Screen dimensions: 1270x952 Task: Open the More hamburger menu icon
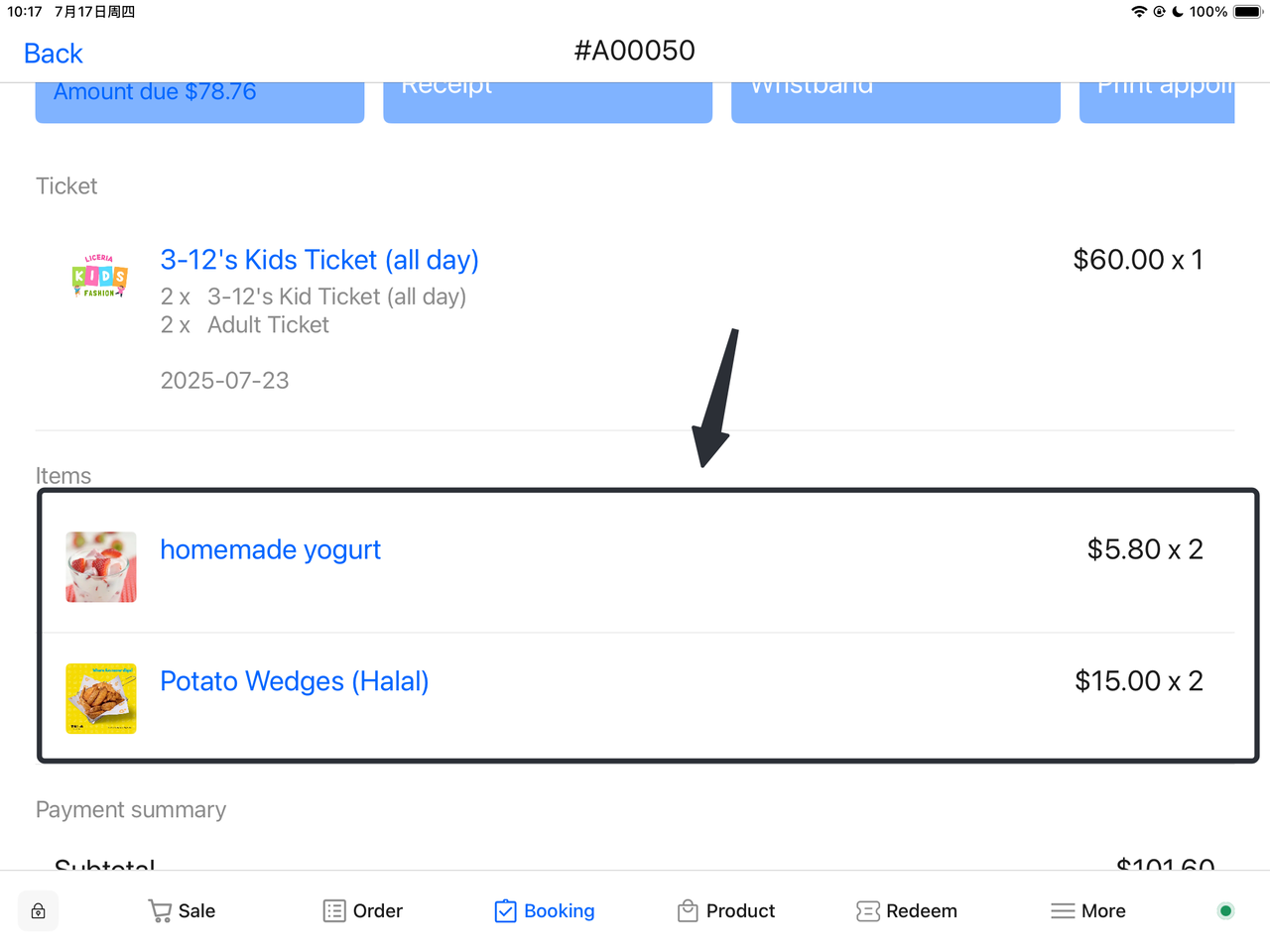point(1063,911)
